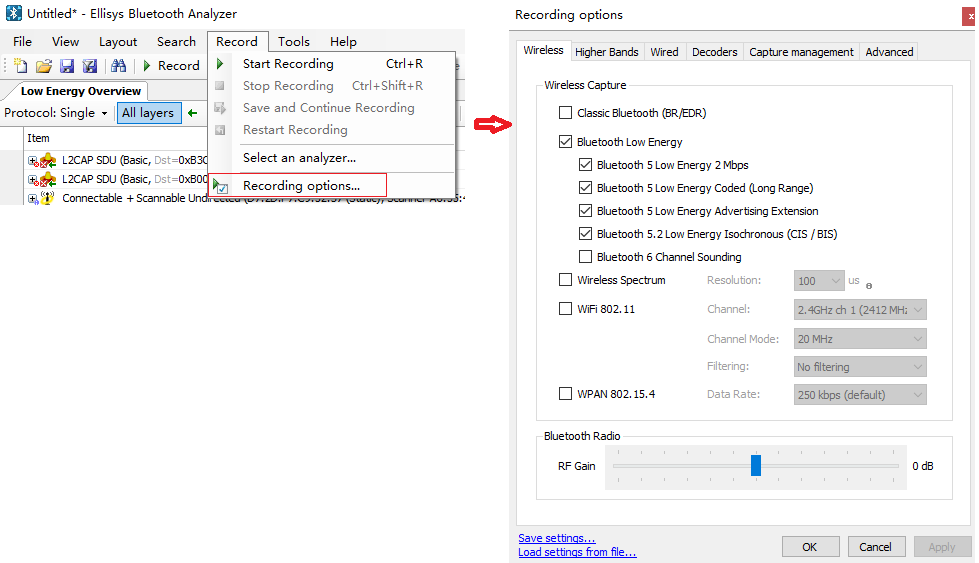Enable WPAN 802.15.4 capture
Image resolution: width=979 pixels, height=563 pixels.
pyautogui.click(x=565, y=394)
